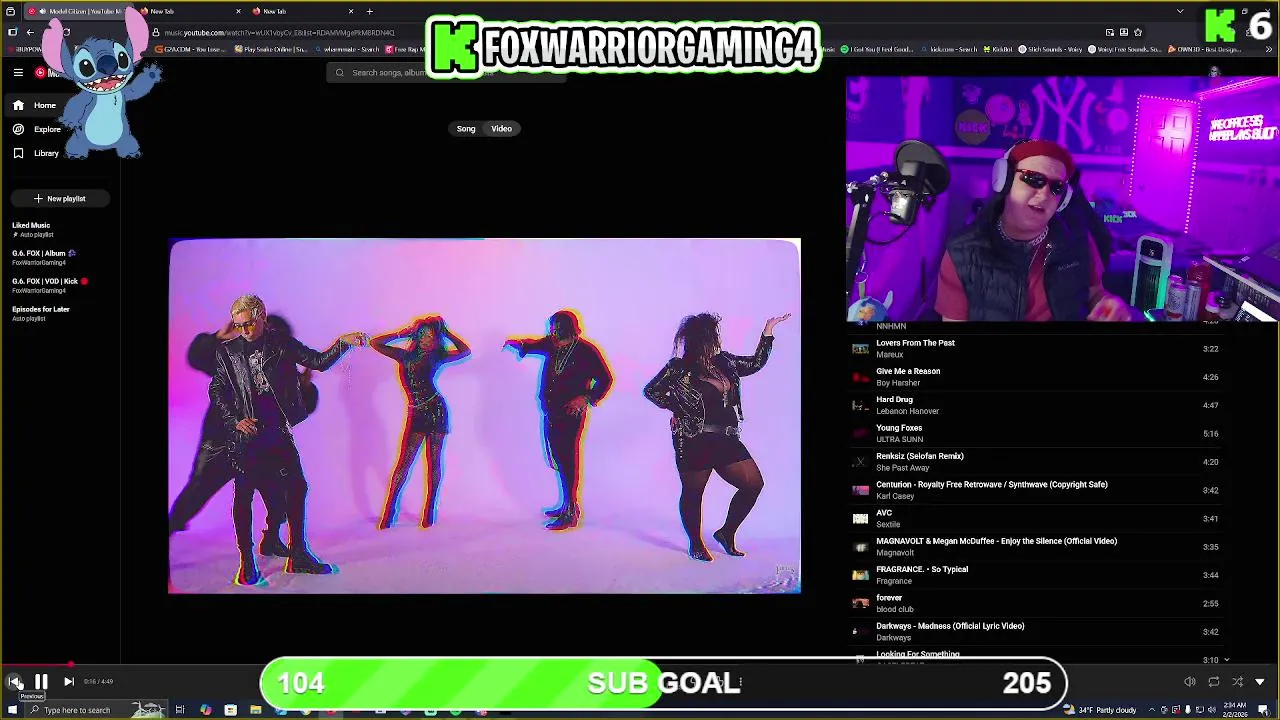Go to previous track in the player
Viewport: 1280px width, 720px height.
tap(15, 682)
